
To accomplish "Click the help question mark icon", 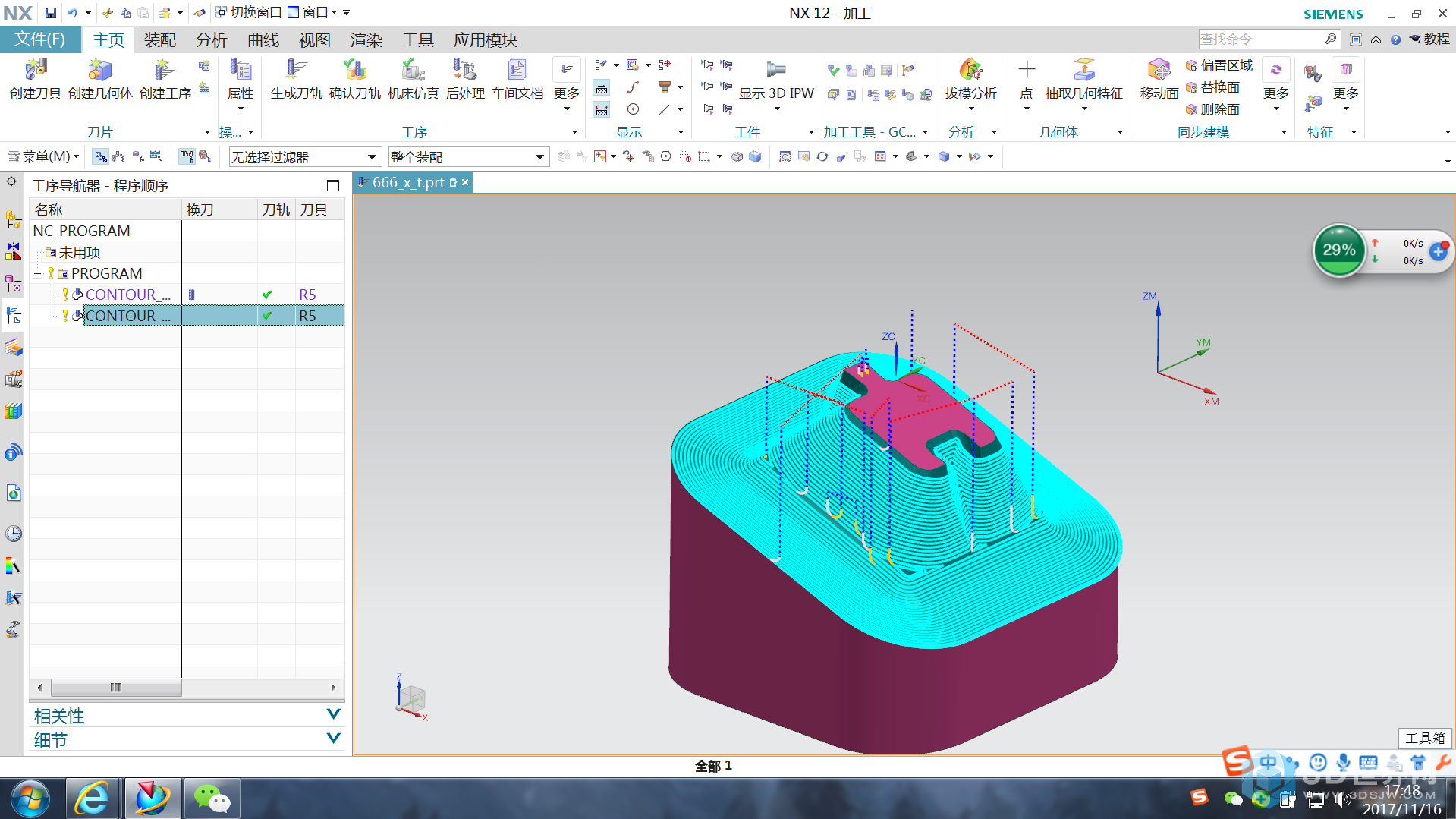I will pos(1395,39).
